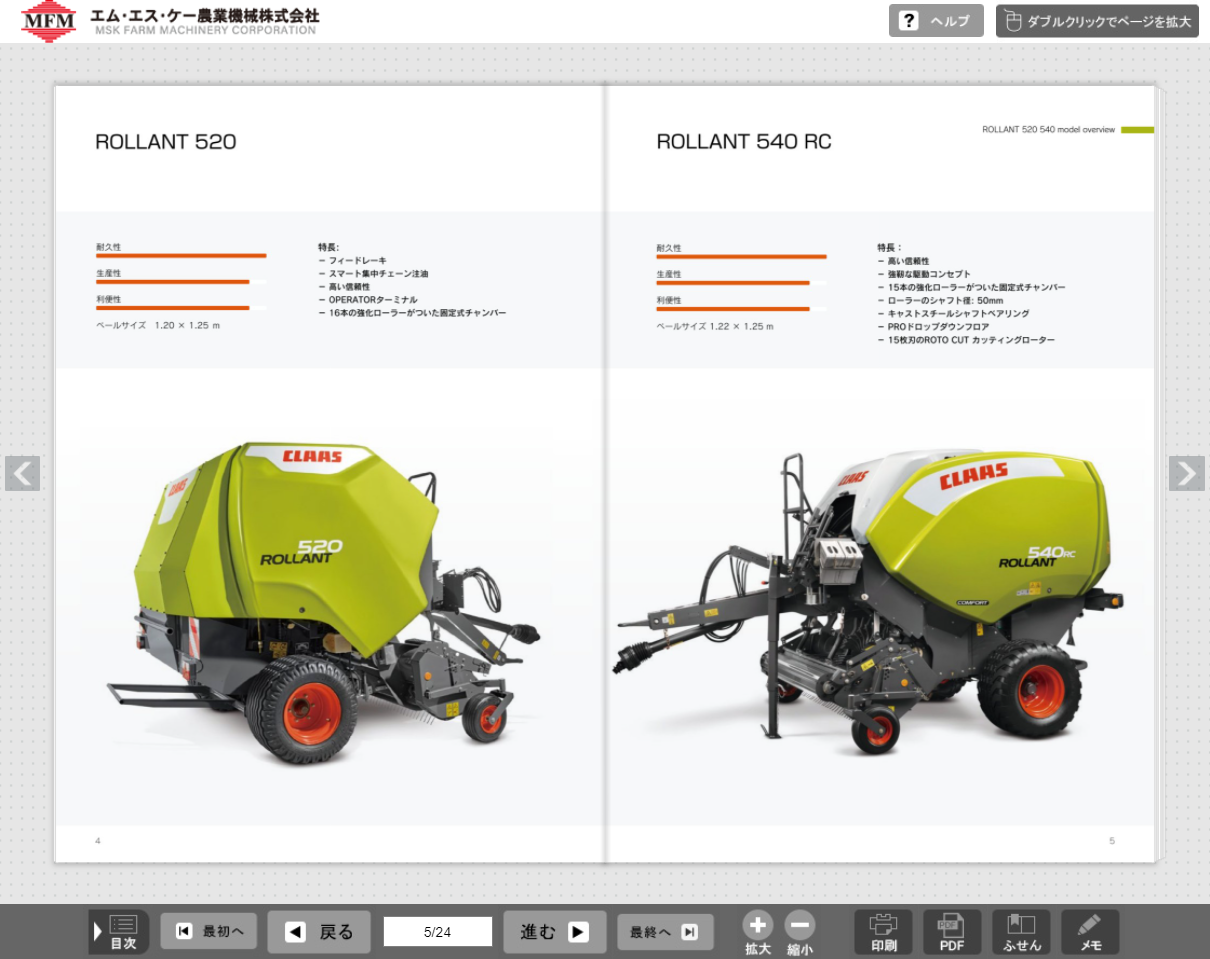This screenshot has height=959, width=1210.
Task: Click the text スマート集中チェーン注油
Action: (378, 273)
